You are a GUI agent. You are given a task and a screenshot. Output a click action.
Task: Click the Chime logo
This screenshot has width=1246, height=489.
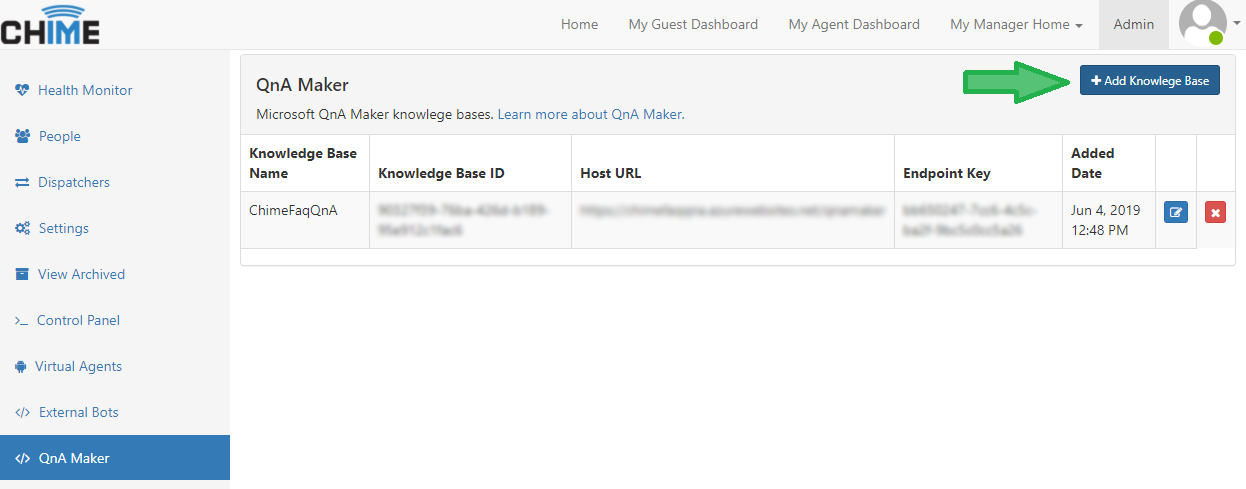[x=50, y=24]
